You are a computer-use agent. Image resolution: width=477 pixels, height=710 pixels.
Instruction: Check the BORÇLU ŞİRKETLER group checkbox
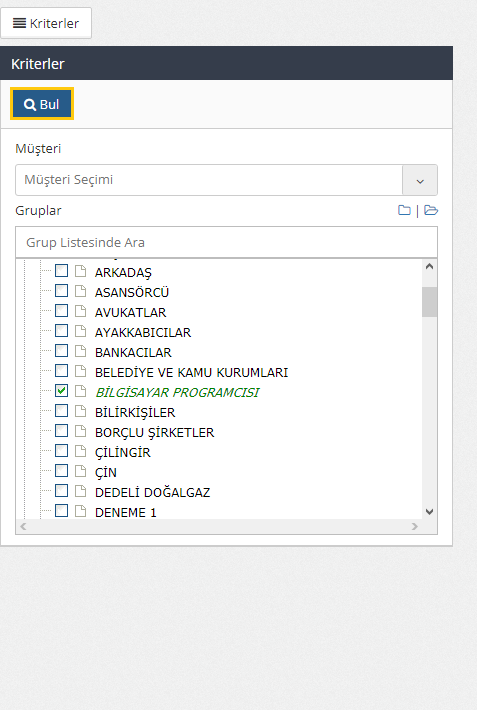tap(62, 431)
